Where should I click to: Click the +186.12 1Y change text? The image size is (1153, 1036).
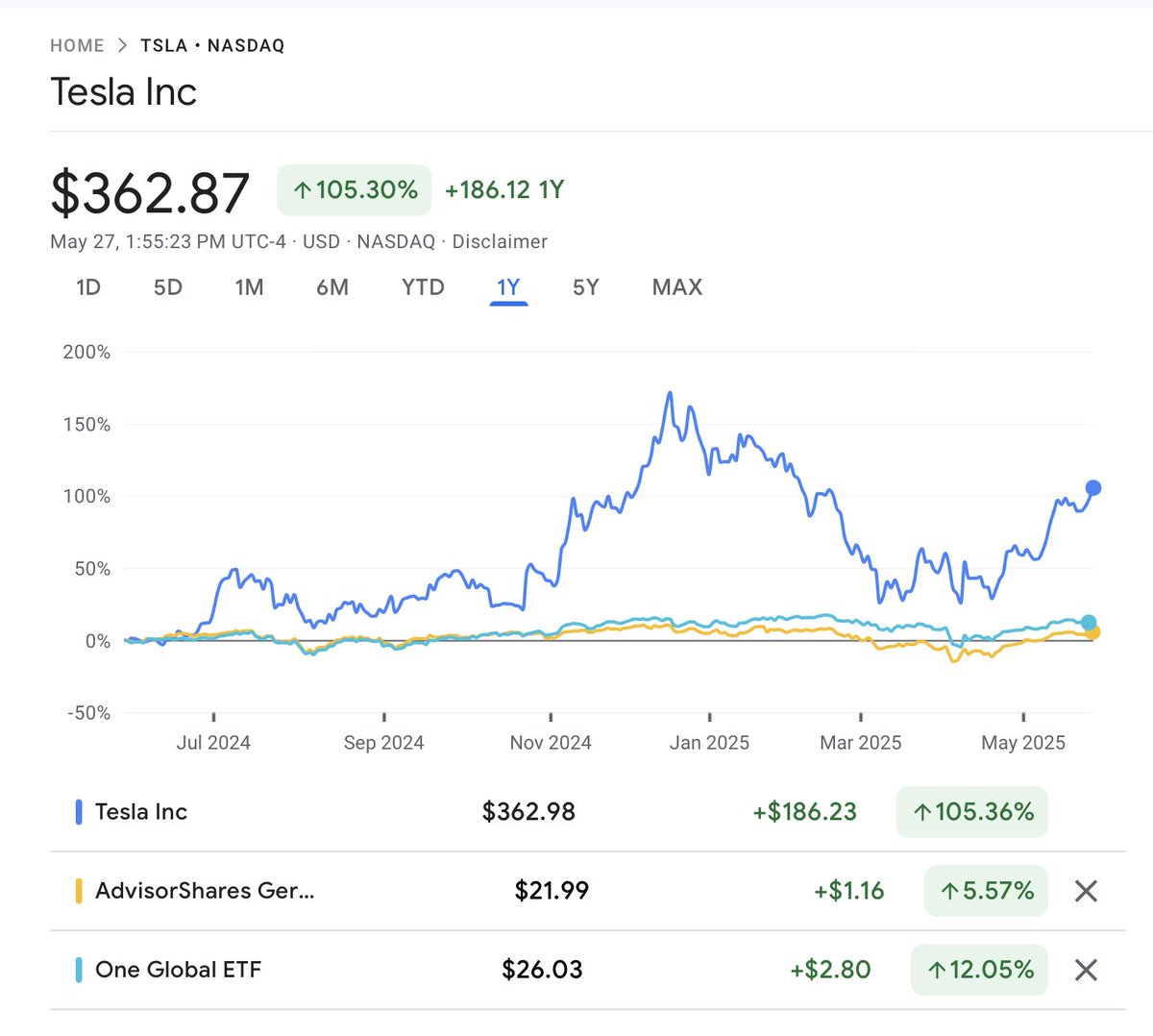coord(504,190)
